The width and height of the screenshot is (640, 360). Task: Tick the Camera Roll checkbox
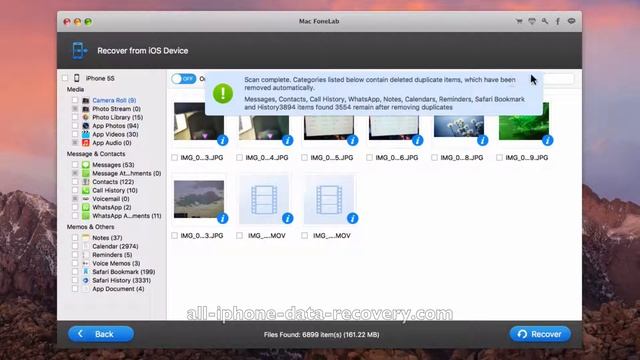[75, 100]
